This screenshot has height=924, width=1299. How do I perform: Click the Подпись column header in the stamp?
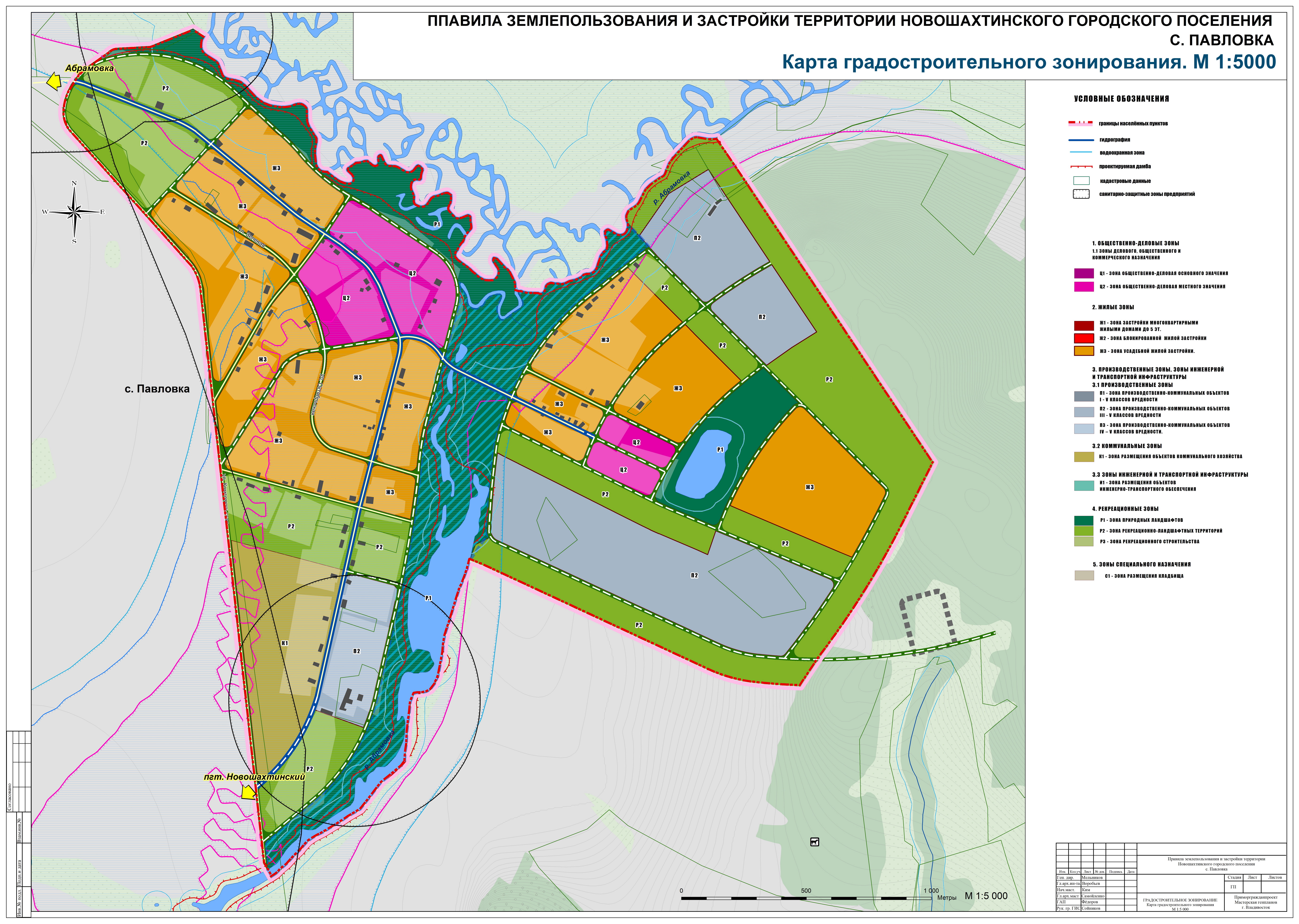[1115, 872]
